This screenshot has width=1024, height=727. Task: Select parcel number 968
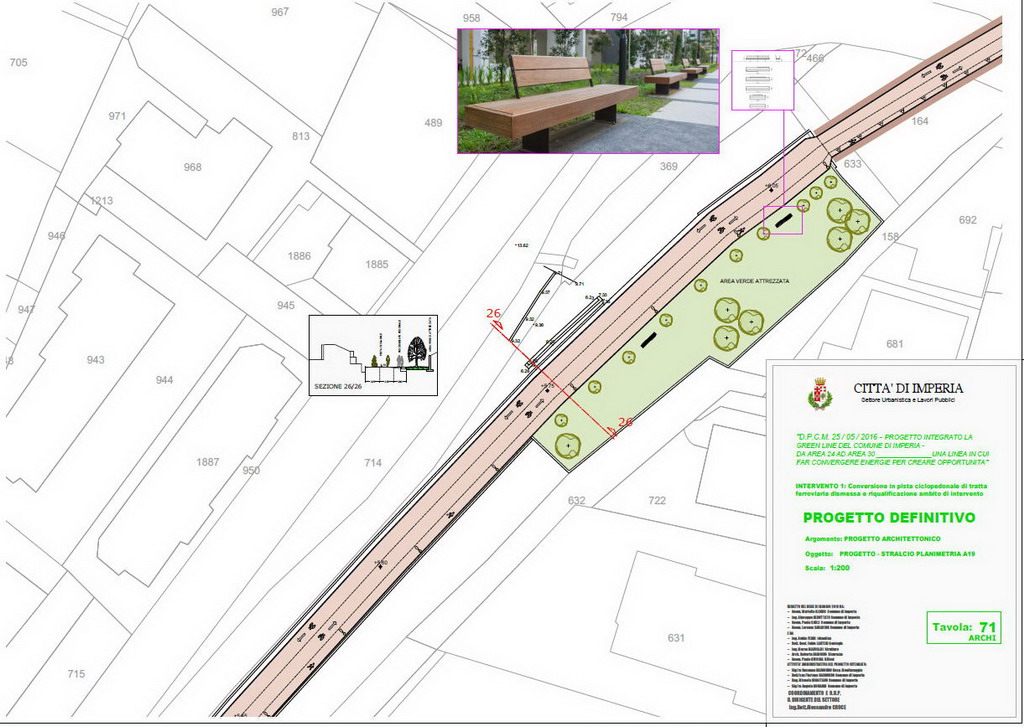(193, 167)
